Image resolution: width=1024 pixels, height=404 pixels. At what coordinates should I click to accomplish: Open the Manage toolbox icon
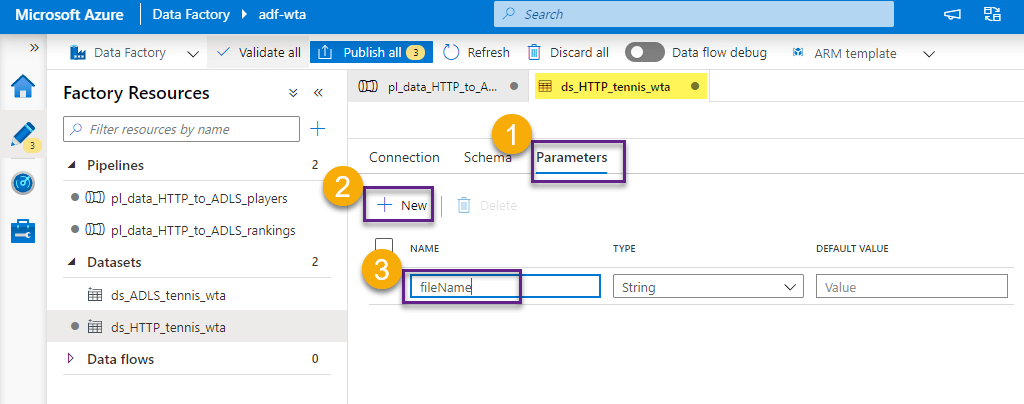click(x=23, y=231)
